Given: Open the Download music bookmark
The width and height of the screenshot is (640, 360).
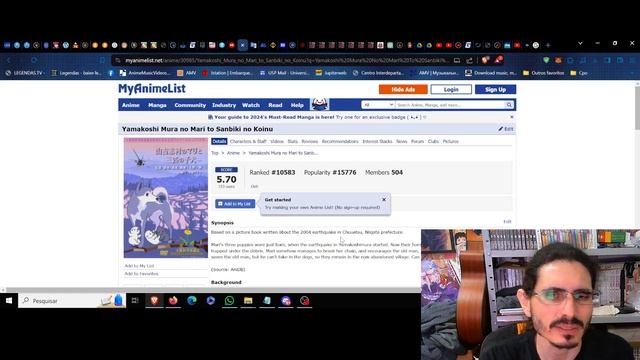Looking at the screenshot, I should tap(491, 73).
